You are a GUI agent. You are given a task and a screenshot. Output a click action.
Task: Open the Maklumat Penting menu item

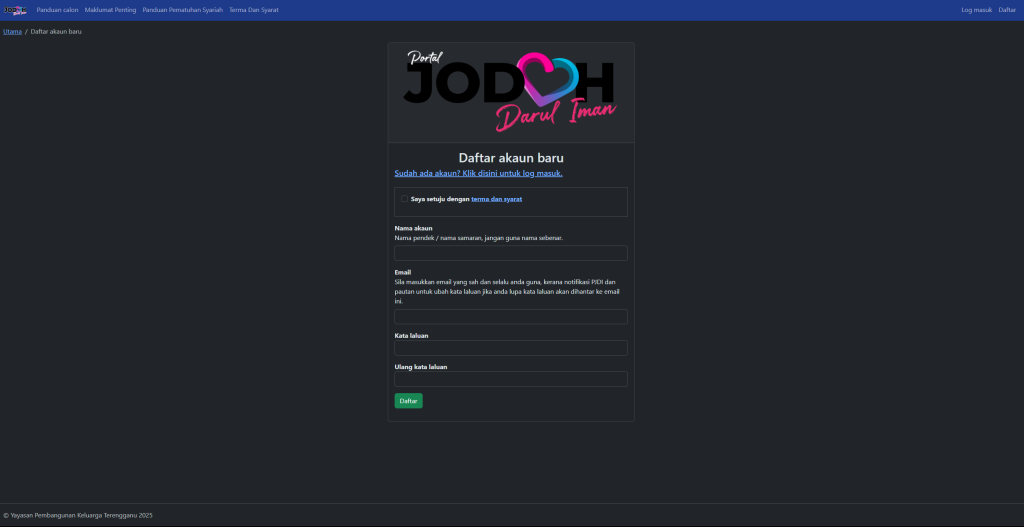point(110,10)
